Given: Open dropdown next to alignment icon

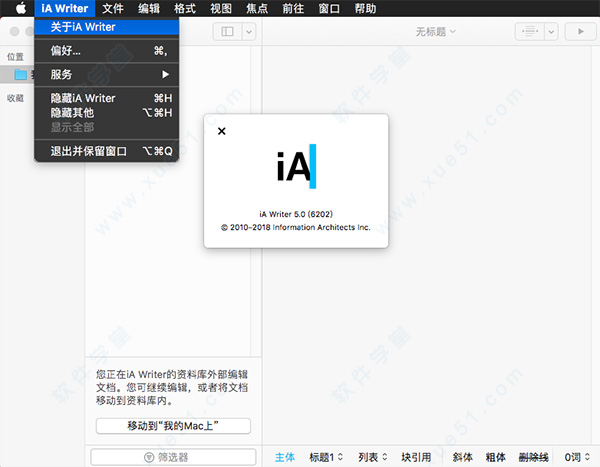Looking at the screenshot, I should pyautogui.click(x=551, y=31).
